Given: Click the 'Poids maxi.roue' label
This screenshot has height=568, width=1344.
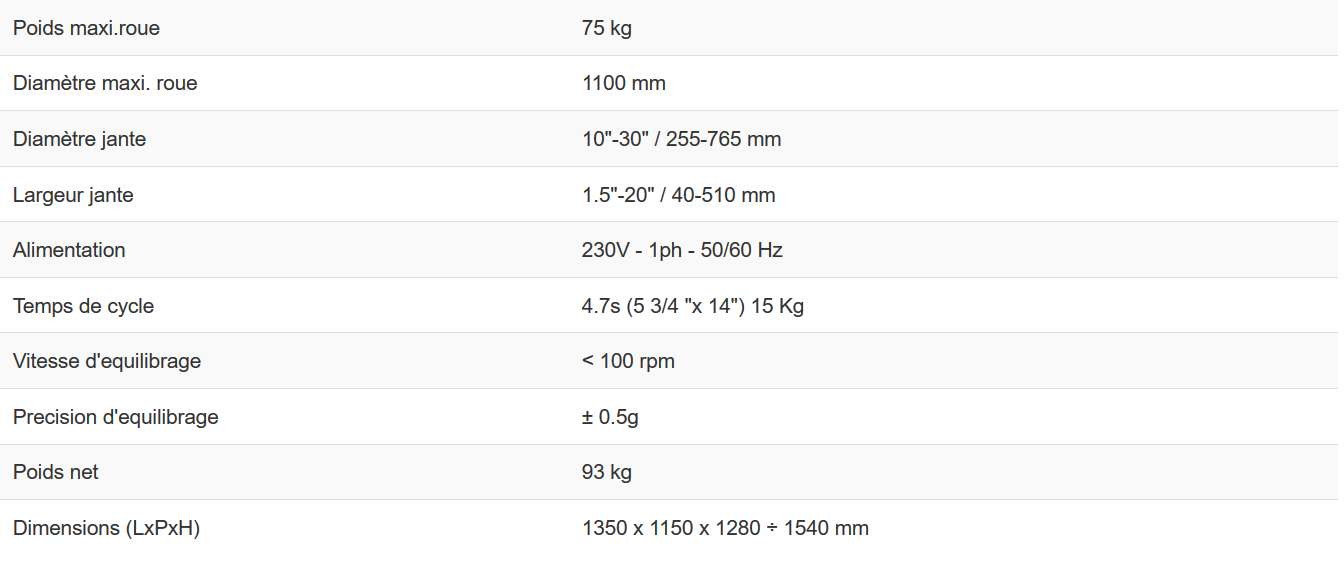Looking at the screenshot, I should [86, 28].
